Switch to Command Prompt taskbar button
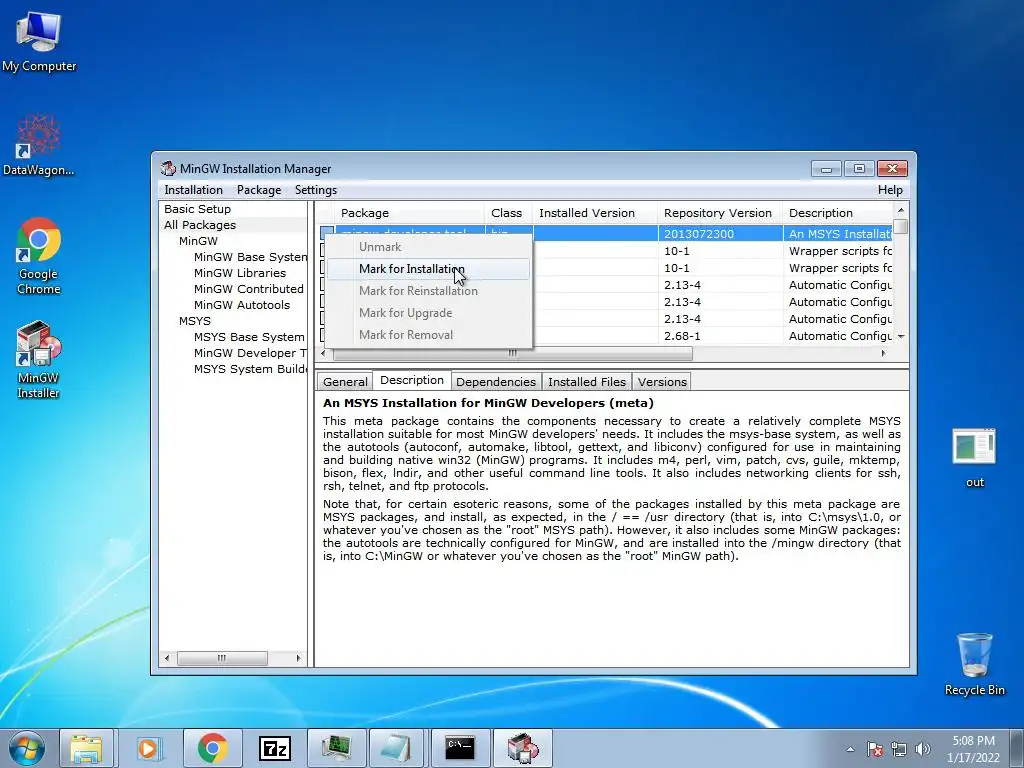 [x=460, y=748]
